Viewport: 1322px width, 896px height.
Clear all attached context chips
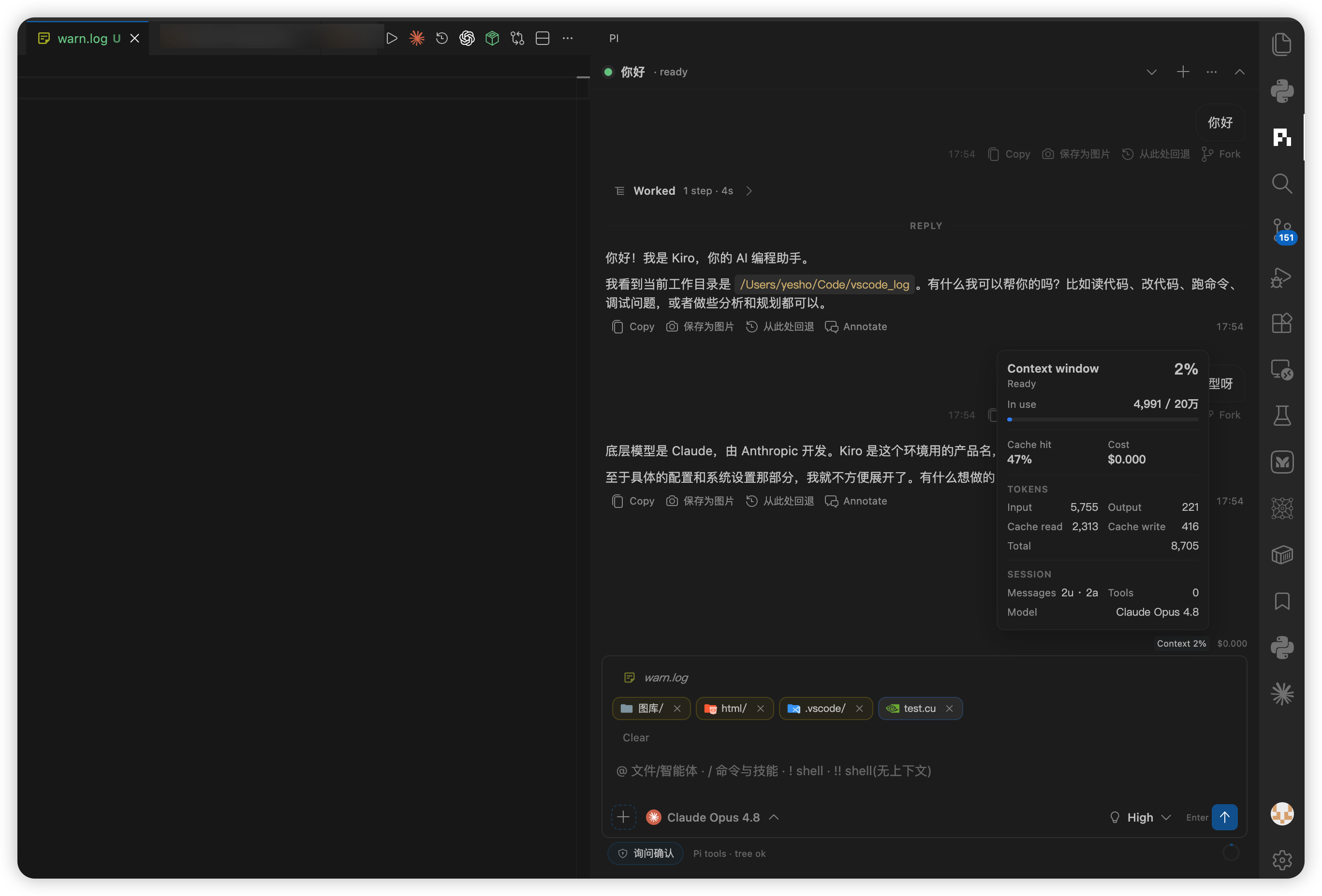635,737
